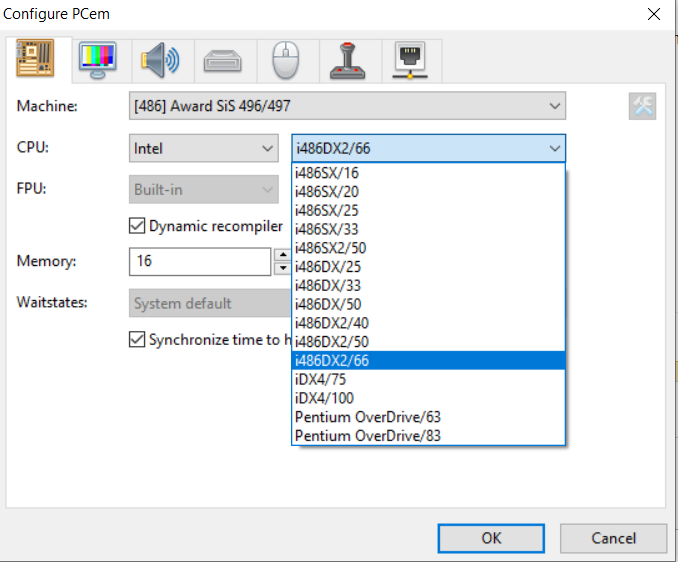Open the Joystick tab

[348, 60]
